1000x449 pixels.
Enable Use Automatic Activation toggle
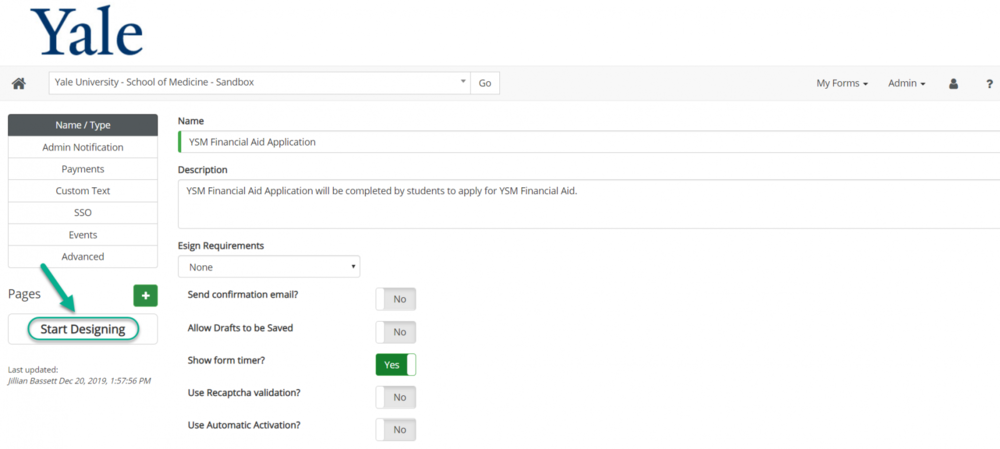[x=396, y=429]
